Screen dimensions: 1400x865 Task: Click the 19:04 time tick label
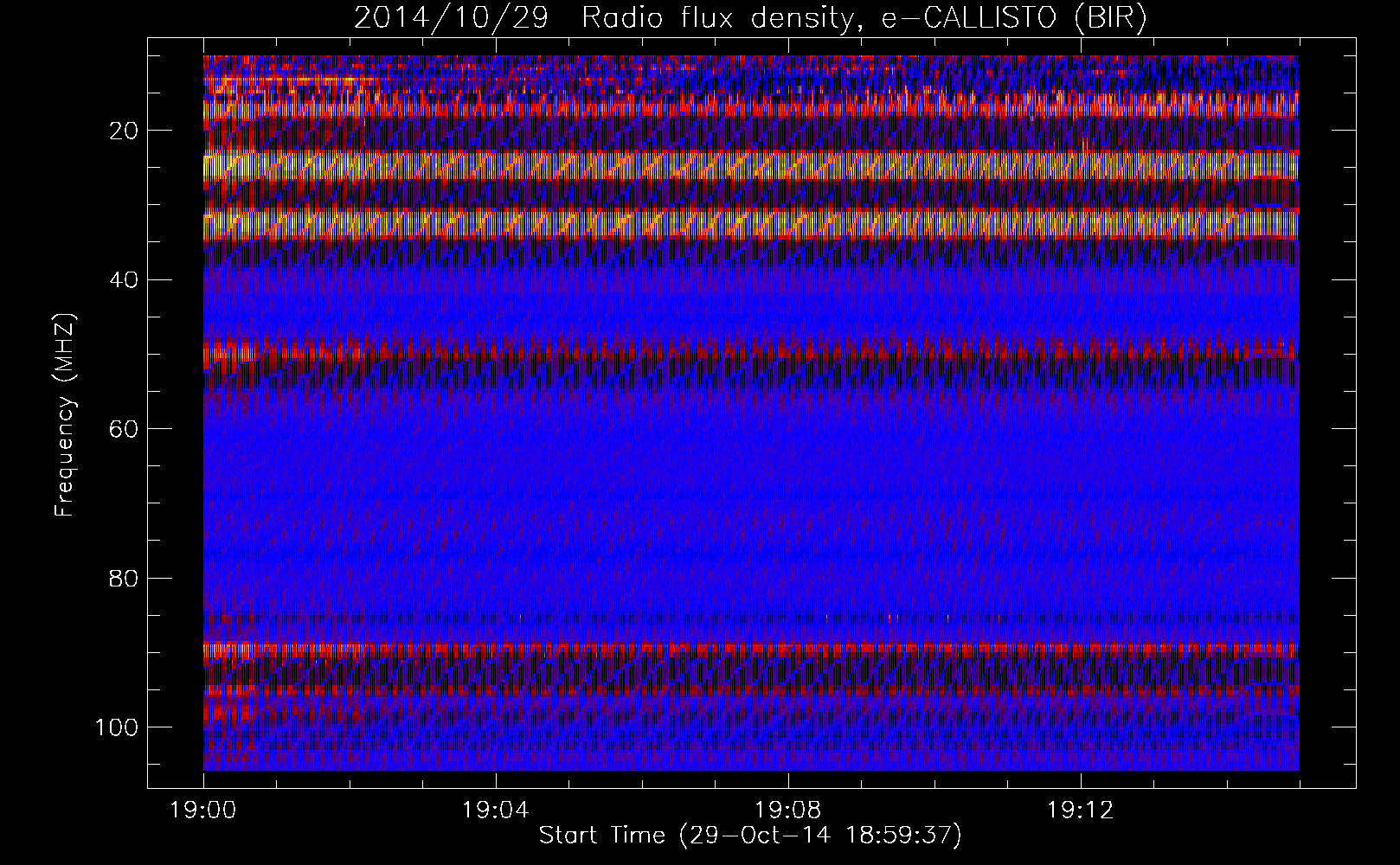pyautogui.click(x=496, y=811)
